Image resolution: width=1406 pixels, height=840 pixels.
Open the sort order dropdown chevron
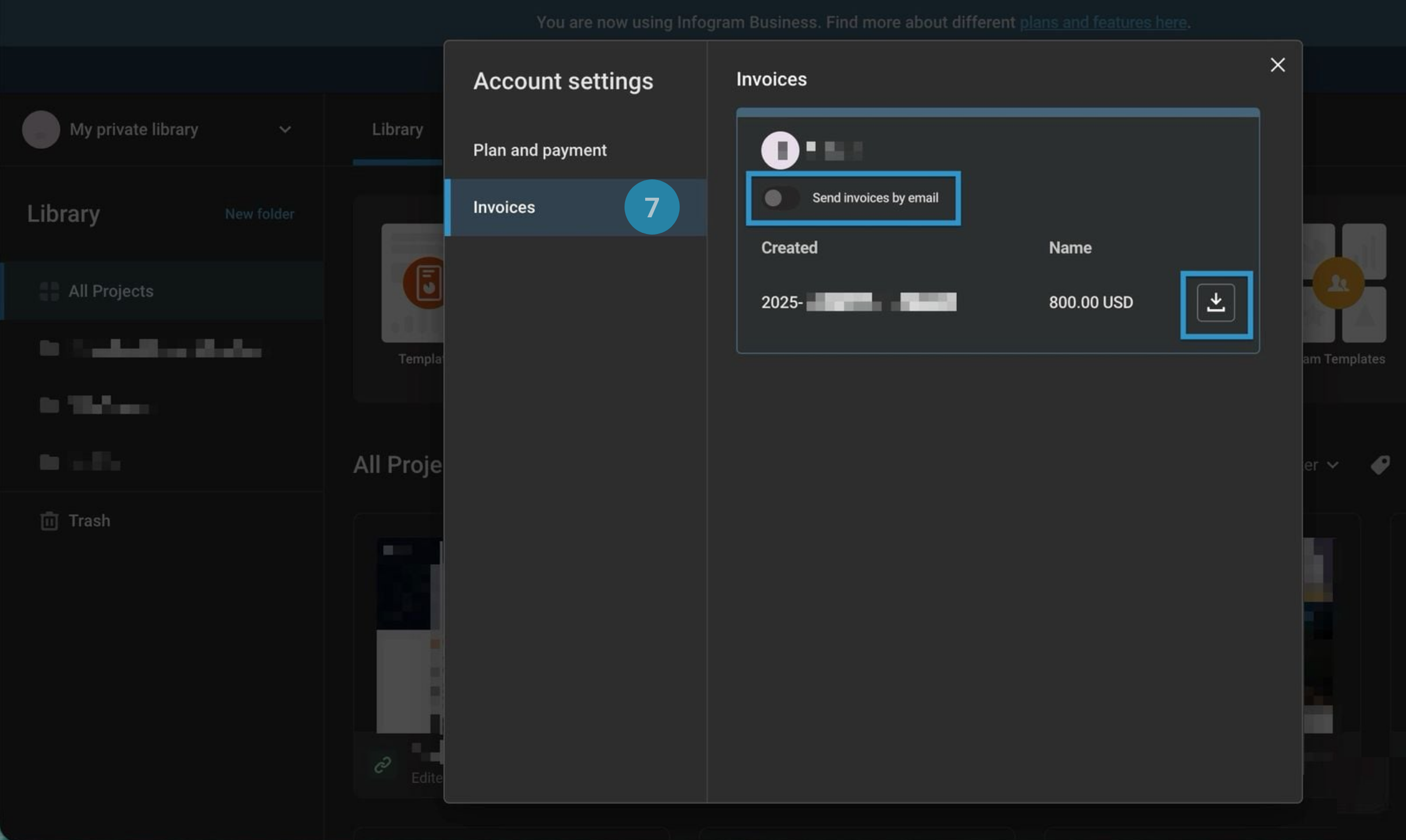point(1333,465)
